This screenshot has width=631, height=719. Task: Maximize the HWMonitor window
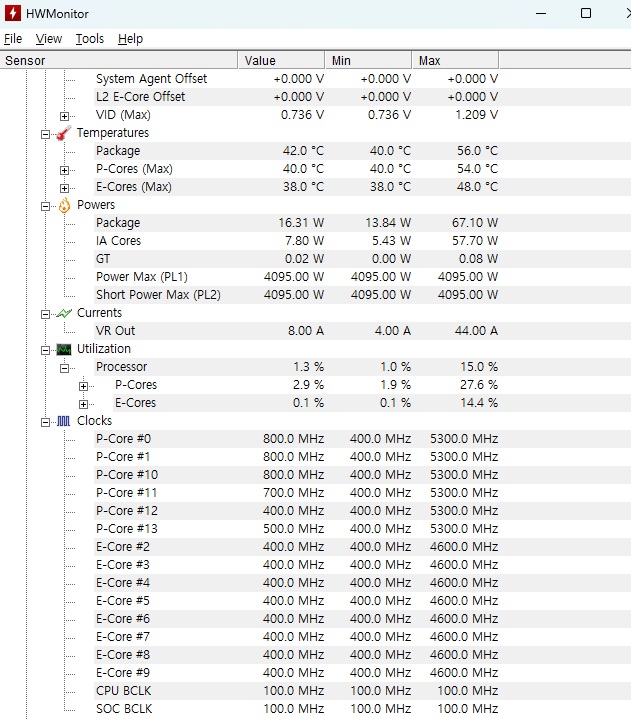point(586,13)
